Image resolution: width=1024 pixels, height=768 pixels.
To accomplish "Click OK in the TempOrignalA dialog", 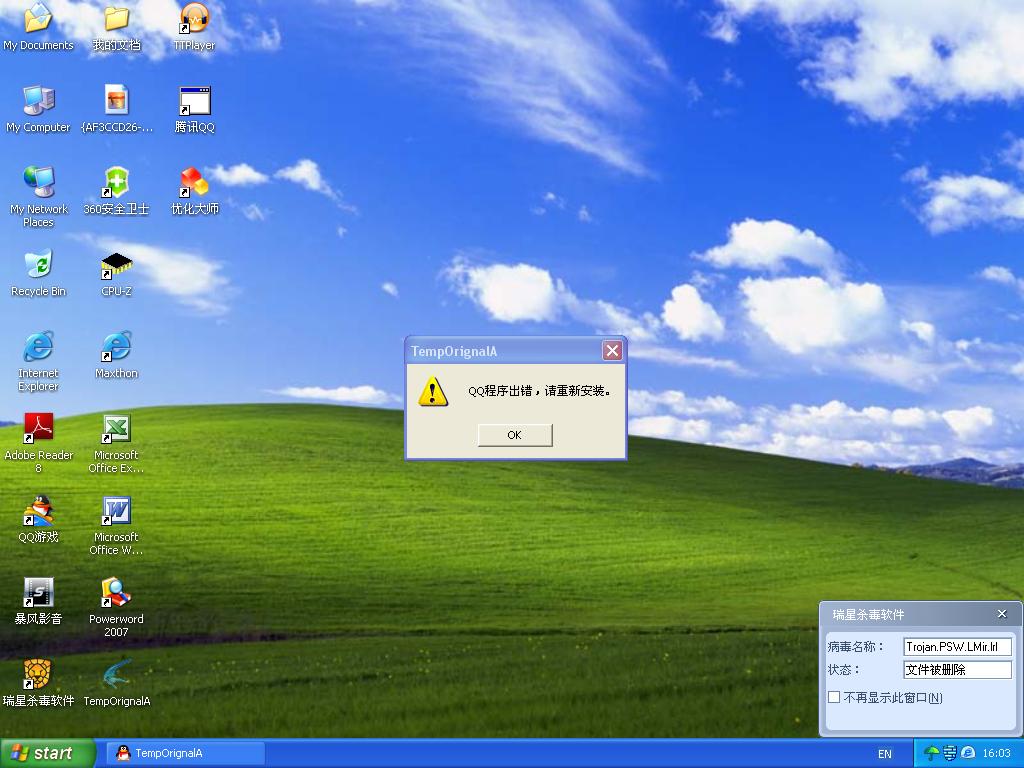I will coord(515,435).
